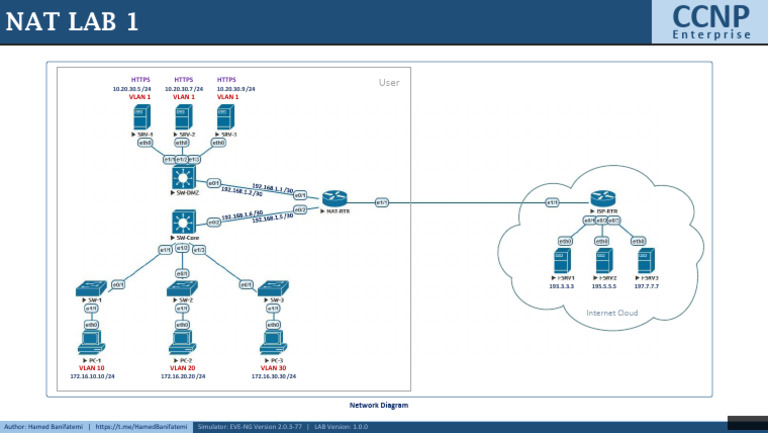Click the 10.20.30.5 /24 address label
This screenshot has height=433, width=768.
point(132,89)
